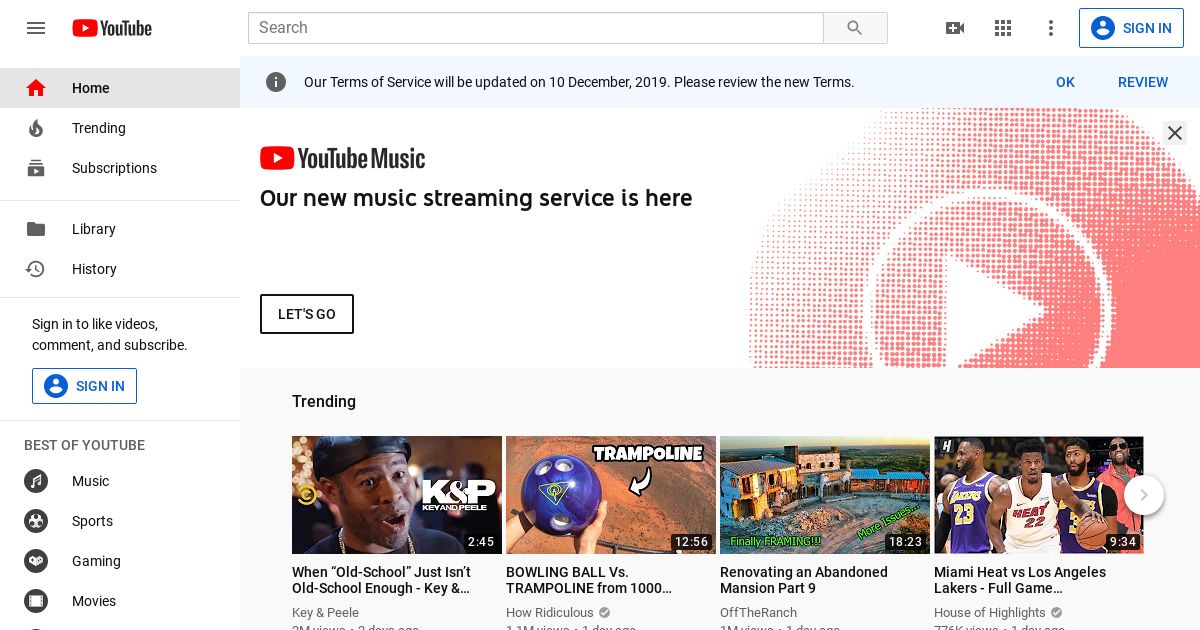Open Library from sidebar
Viewport: 1200px width, 630px height.
tap(120, 229)
